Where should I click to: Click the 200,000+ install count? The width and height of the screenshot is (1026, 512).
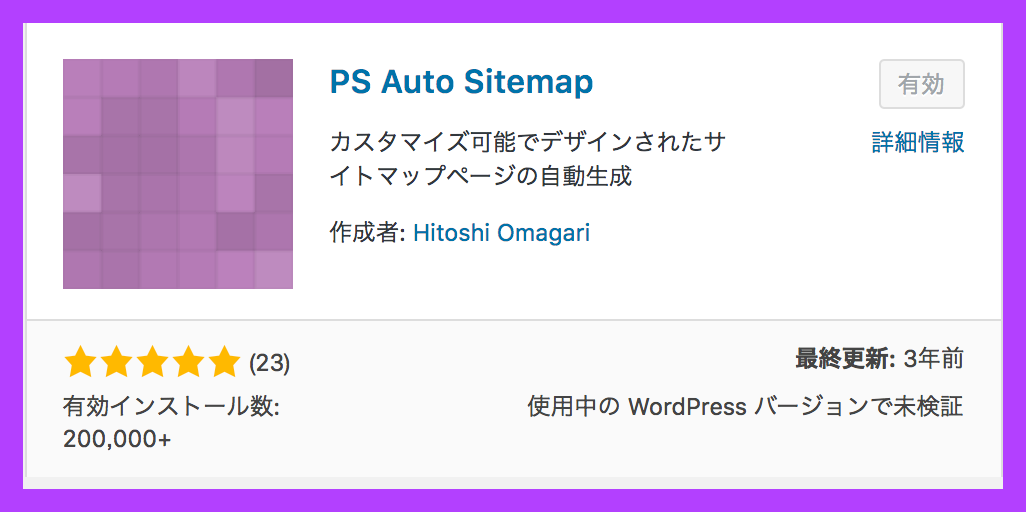[117, 439]
